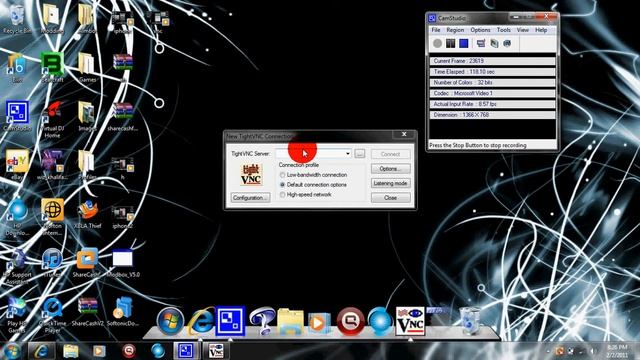Open the CamStudio Region menu
Screen dimensions: 640x360
point(455,30)
